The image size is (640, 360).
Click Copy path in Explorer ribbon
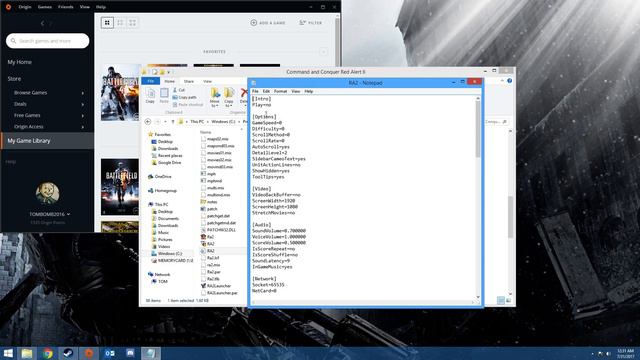tap(184, 97)
